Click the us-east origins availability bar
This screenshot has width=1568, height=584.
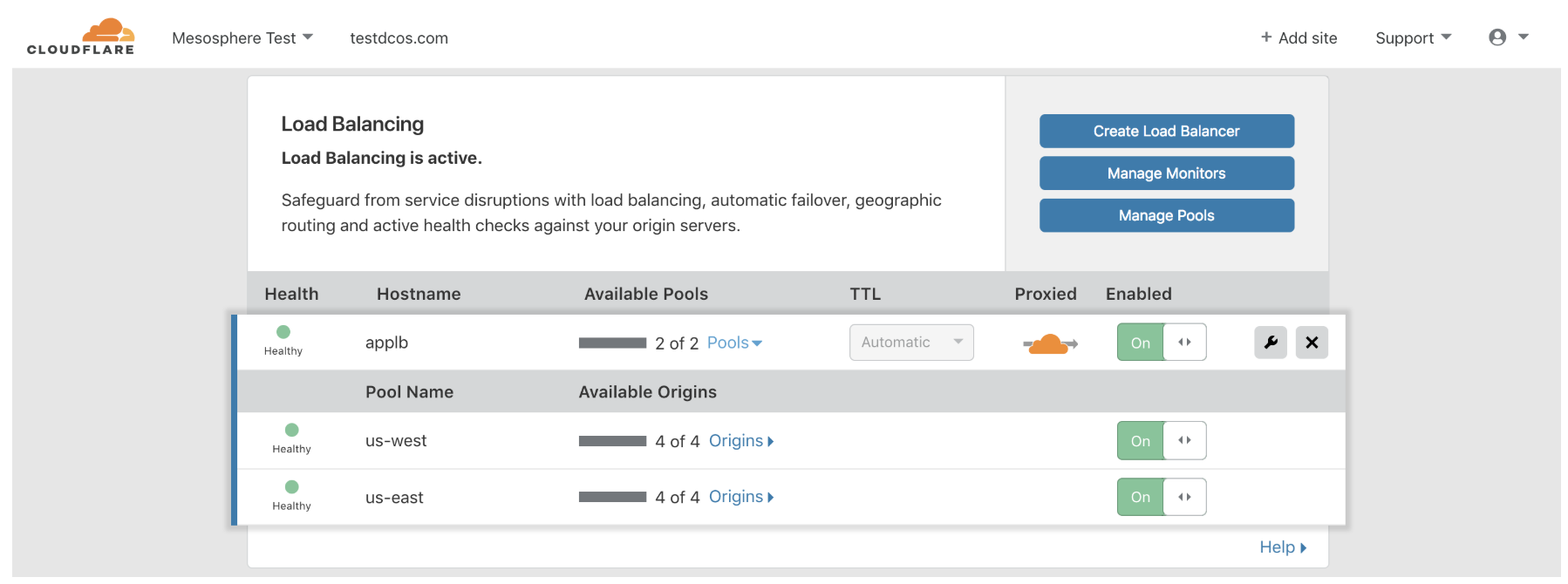(x=612, y=497)
